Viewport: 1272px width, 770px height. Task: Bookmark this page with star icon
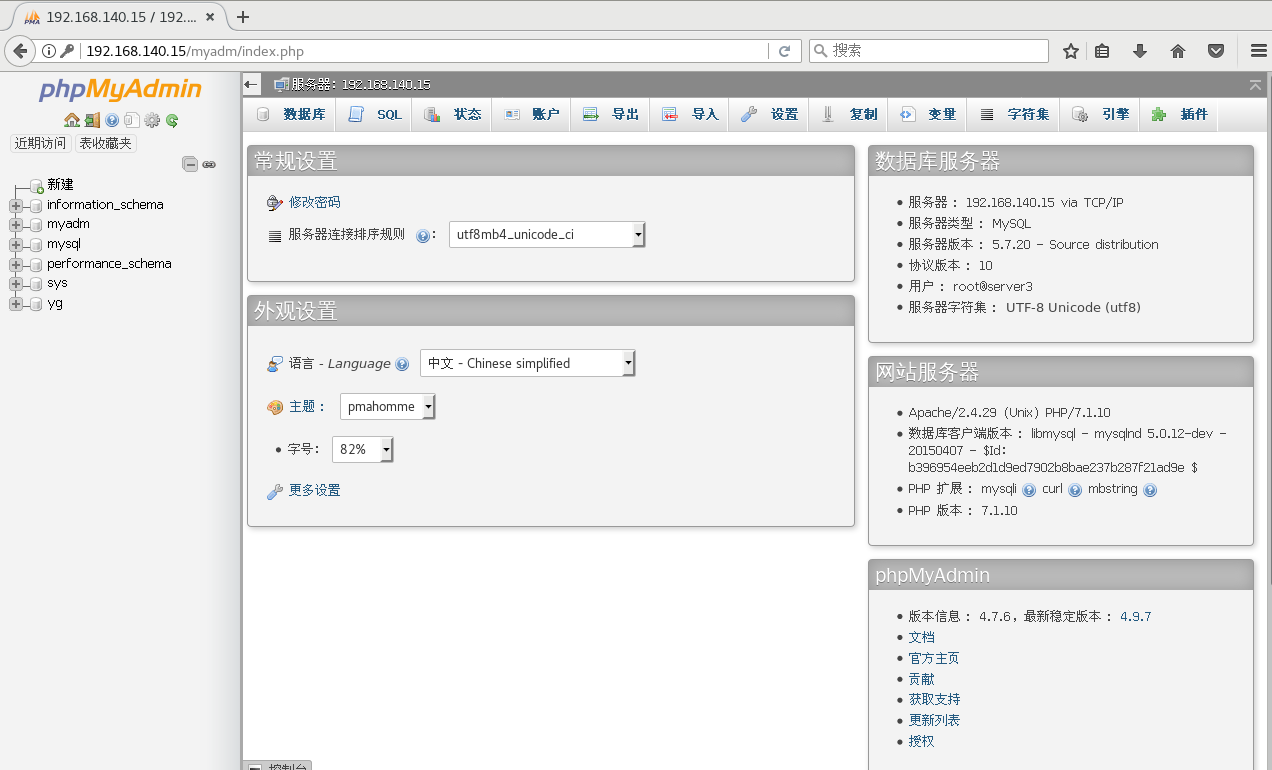[x=1071, y=51]
